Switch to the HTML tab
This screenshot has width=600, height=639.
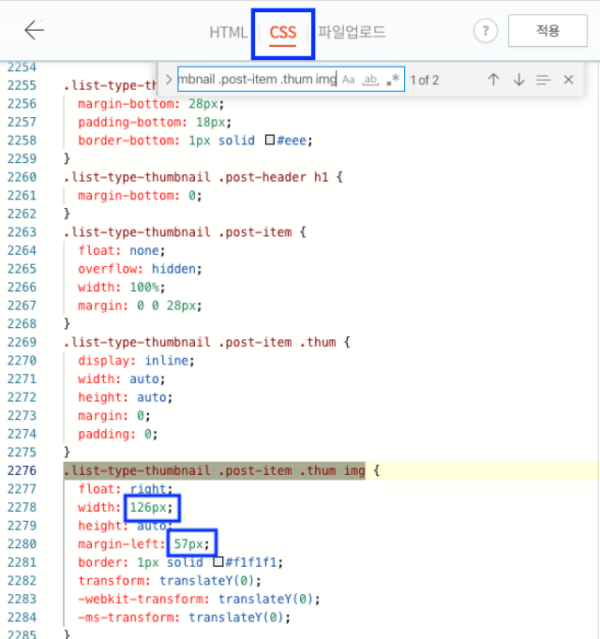tap(228, 32)
